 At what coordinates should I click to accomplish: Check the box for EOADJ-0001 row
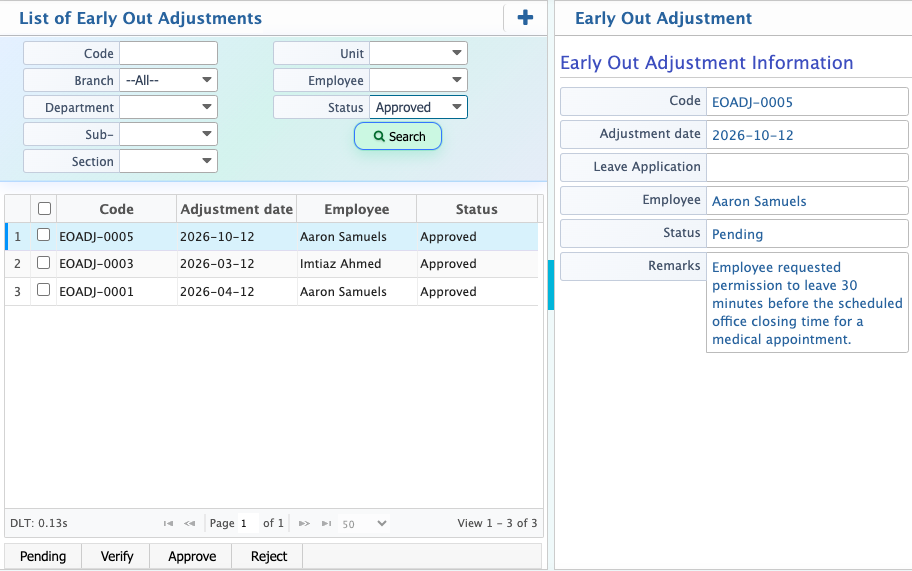(x=43, y=290)
